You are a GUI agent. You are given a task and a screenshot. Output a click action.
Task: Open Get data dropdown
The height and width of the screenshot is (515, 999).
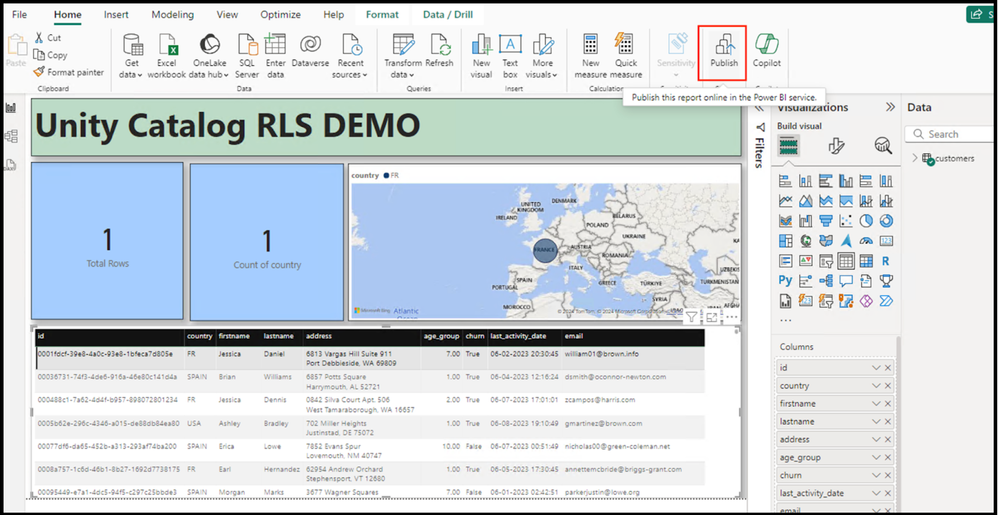(132, 55)
